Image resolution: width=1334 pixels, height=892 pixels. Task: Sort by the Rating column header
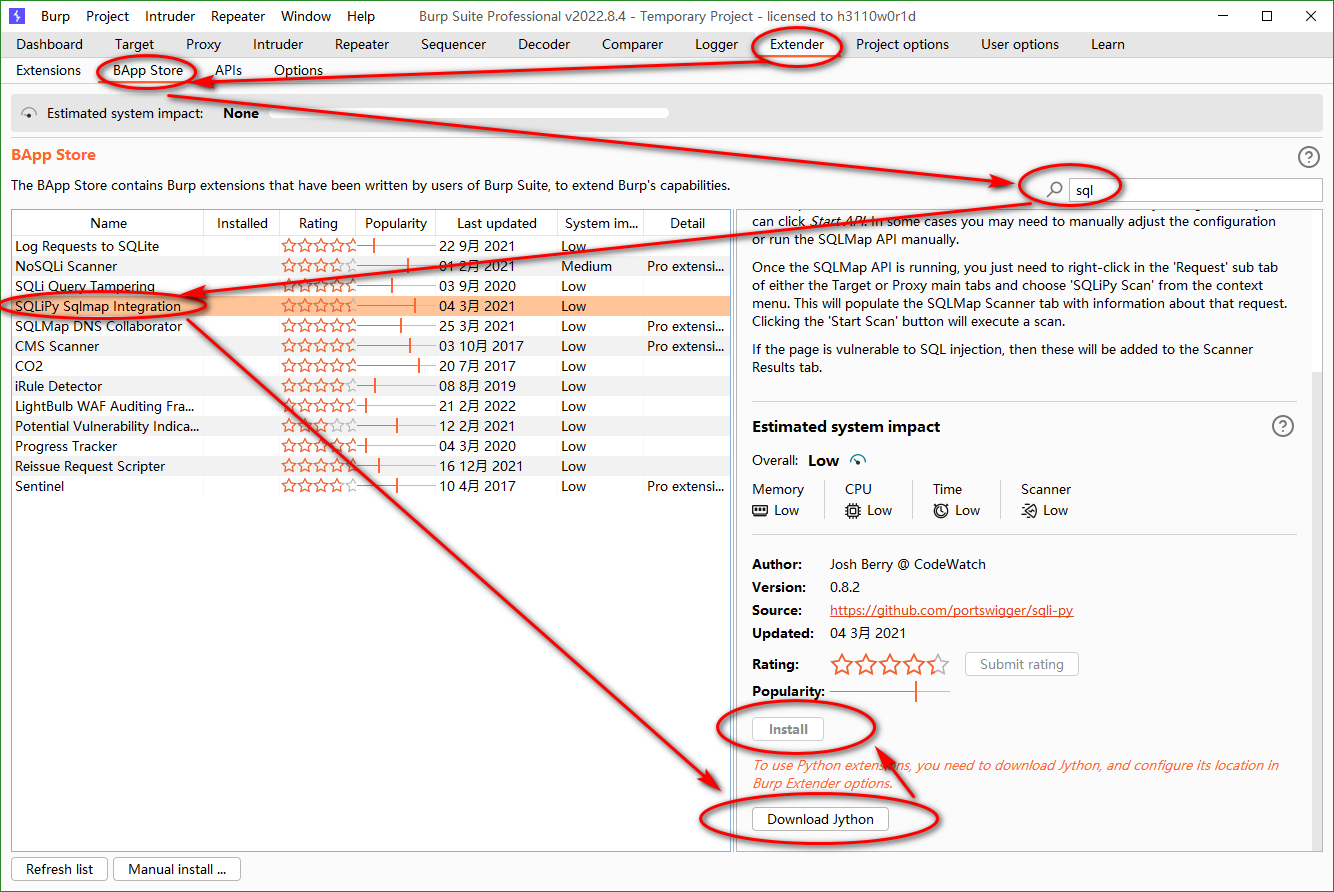click(318, 223)
